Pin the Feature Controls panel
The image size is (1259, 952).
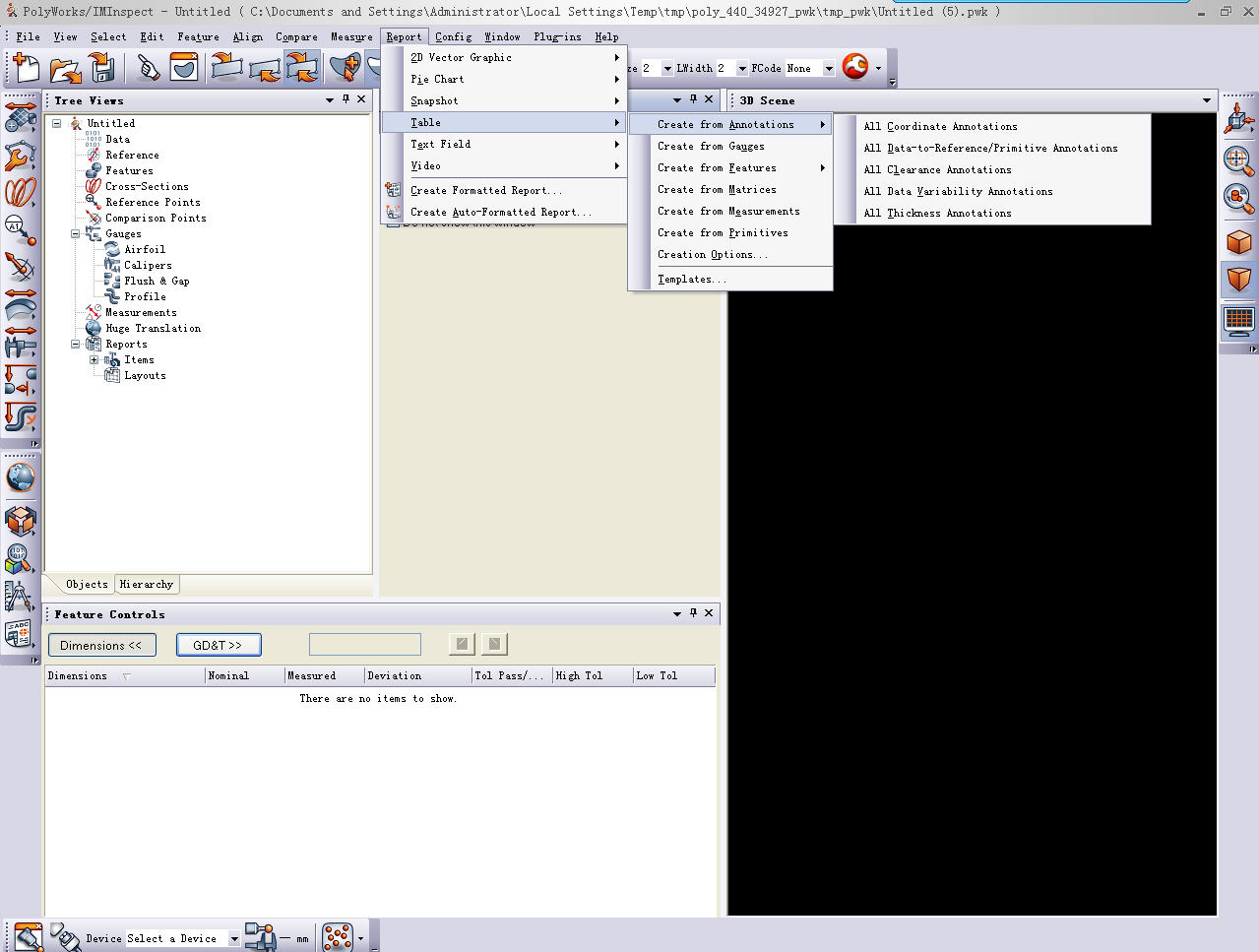693,612
